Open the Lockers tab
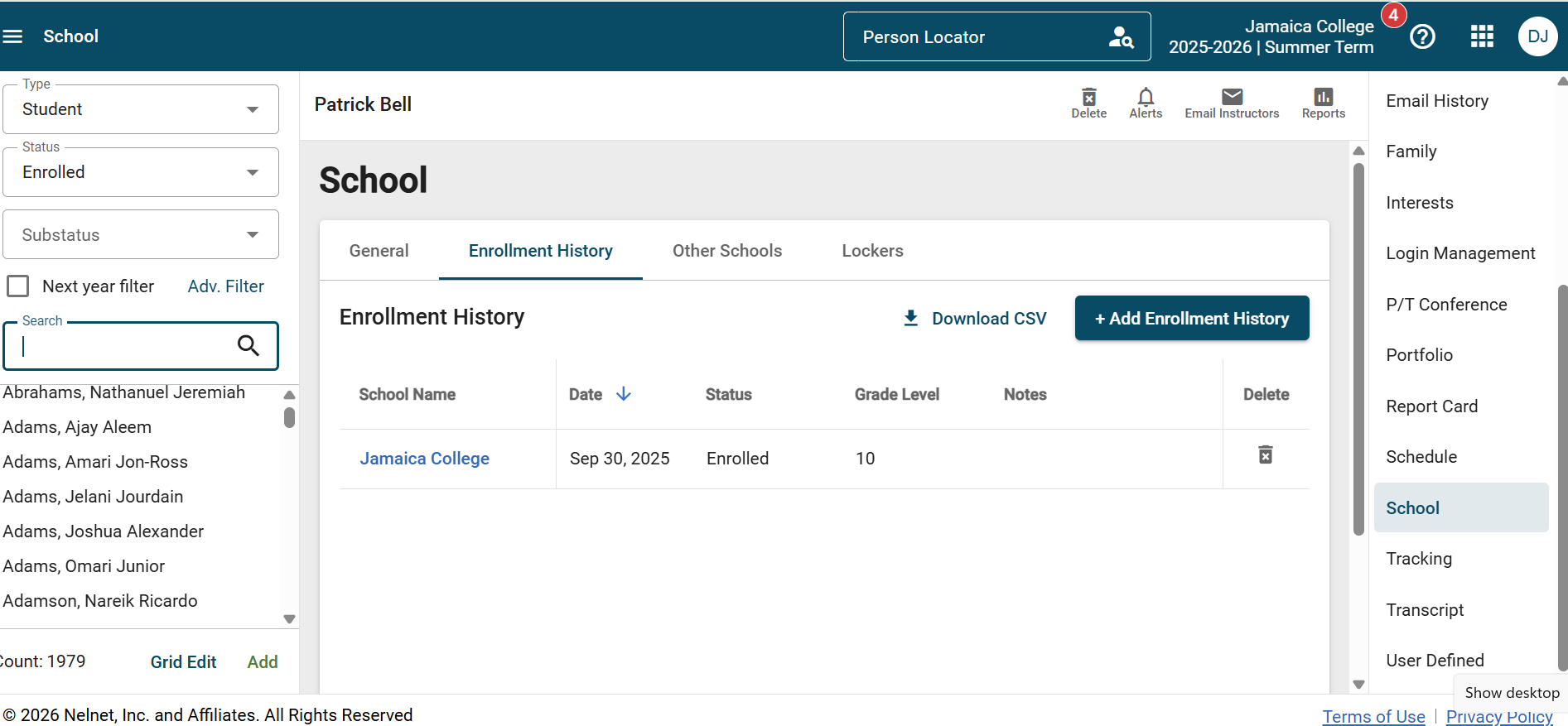 (x=872, y=251)
